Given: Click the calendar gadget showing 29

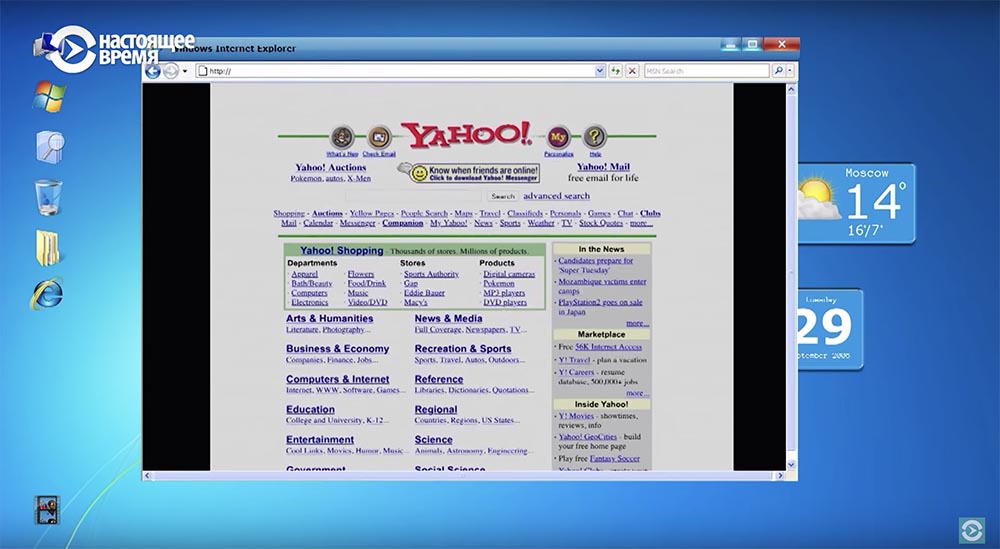Looking at the screenshot, I should click(x=830, y=329).
